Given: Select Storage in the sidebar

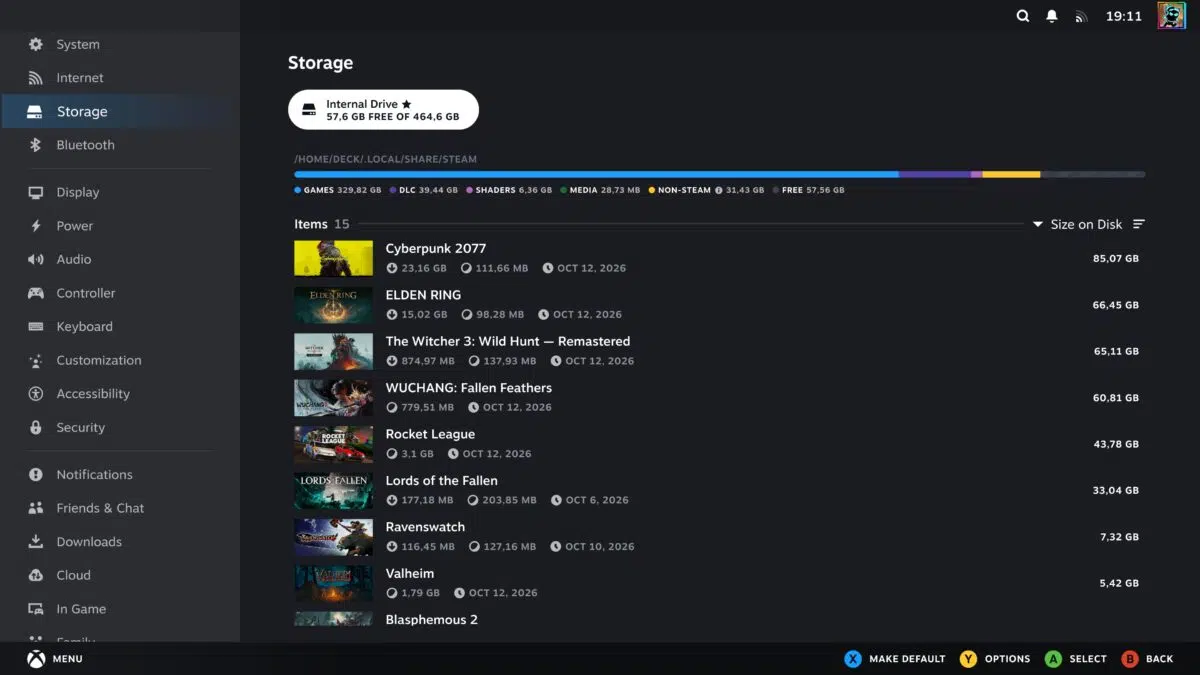Looking at the screenshot, I should tap(120, 112).
